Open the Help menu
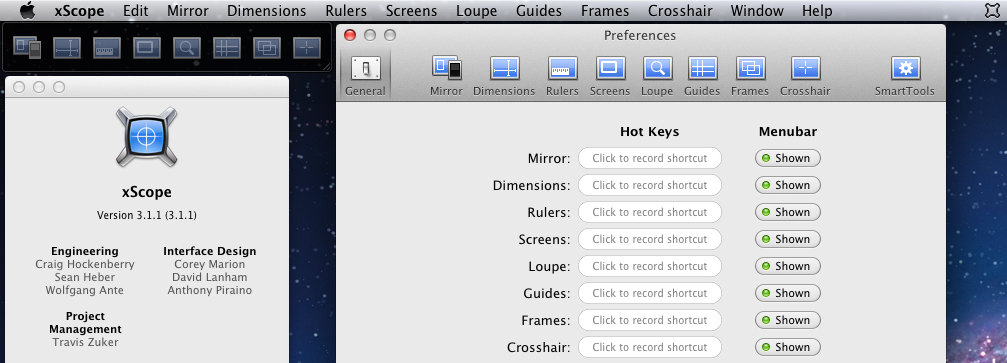Viewport: 1007px width, 363px height. click(x=817, y=11)
